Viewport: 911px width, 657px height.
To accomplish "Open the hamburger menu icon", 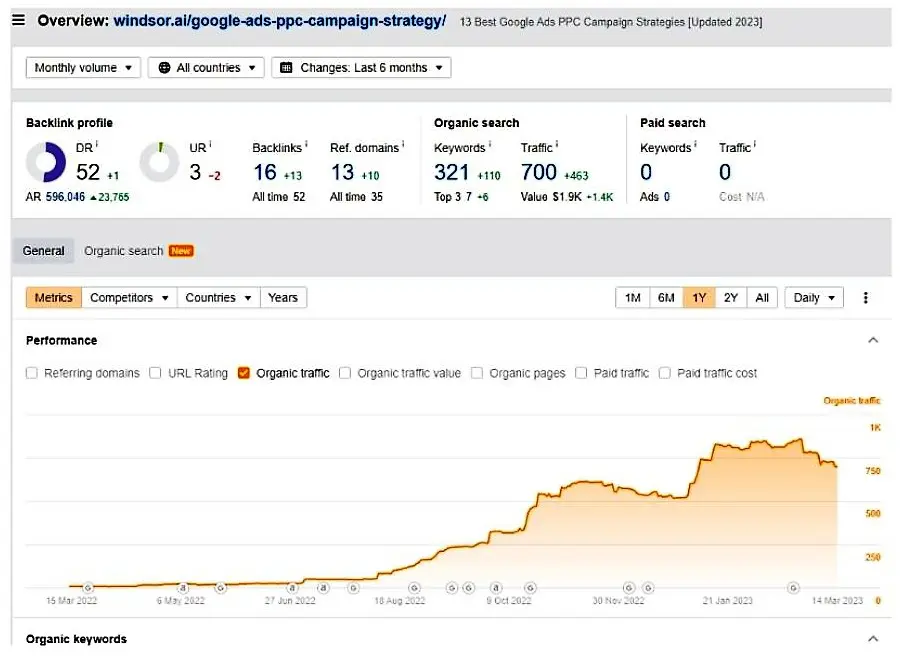I will pyautogui.click(x=19, y=20).
